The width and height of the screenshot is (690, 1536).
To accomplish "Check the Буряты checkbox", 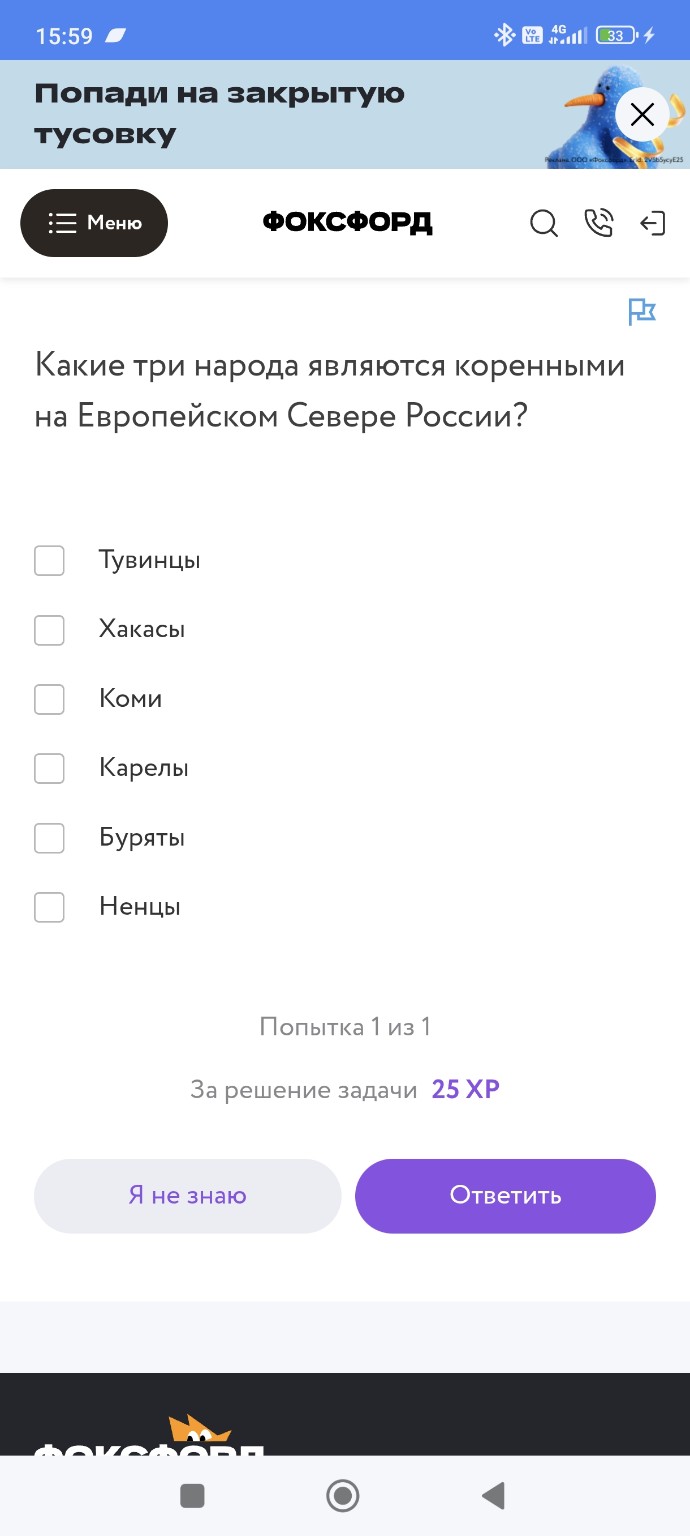I will (49, 838).
